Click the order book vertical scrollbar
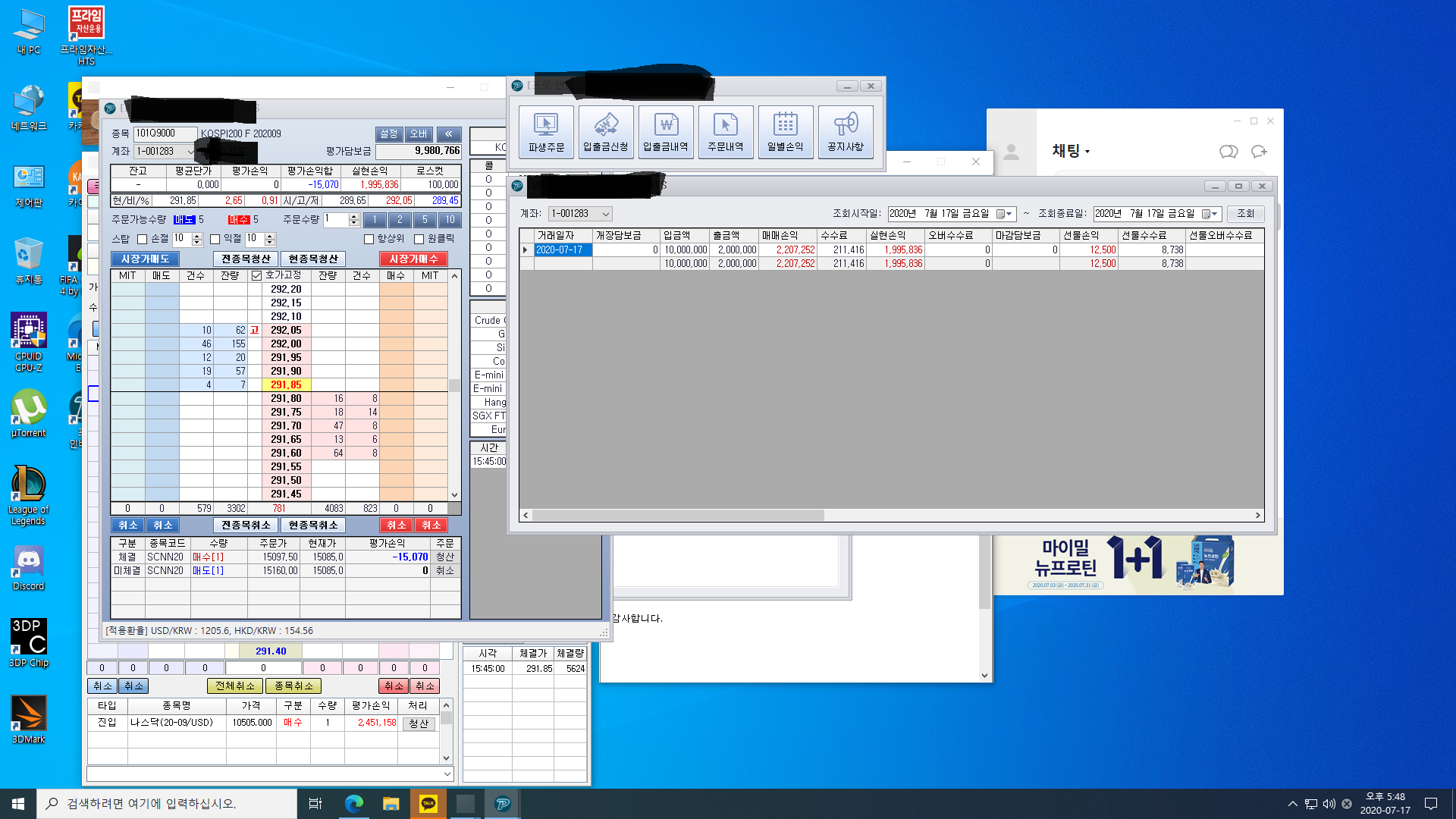1456x819 pixels. (455, 385)
